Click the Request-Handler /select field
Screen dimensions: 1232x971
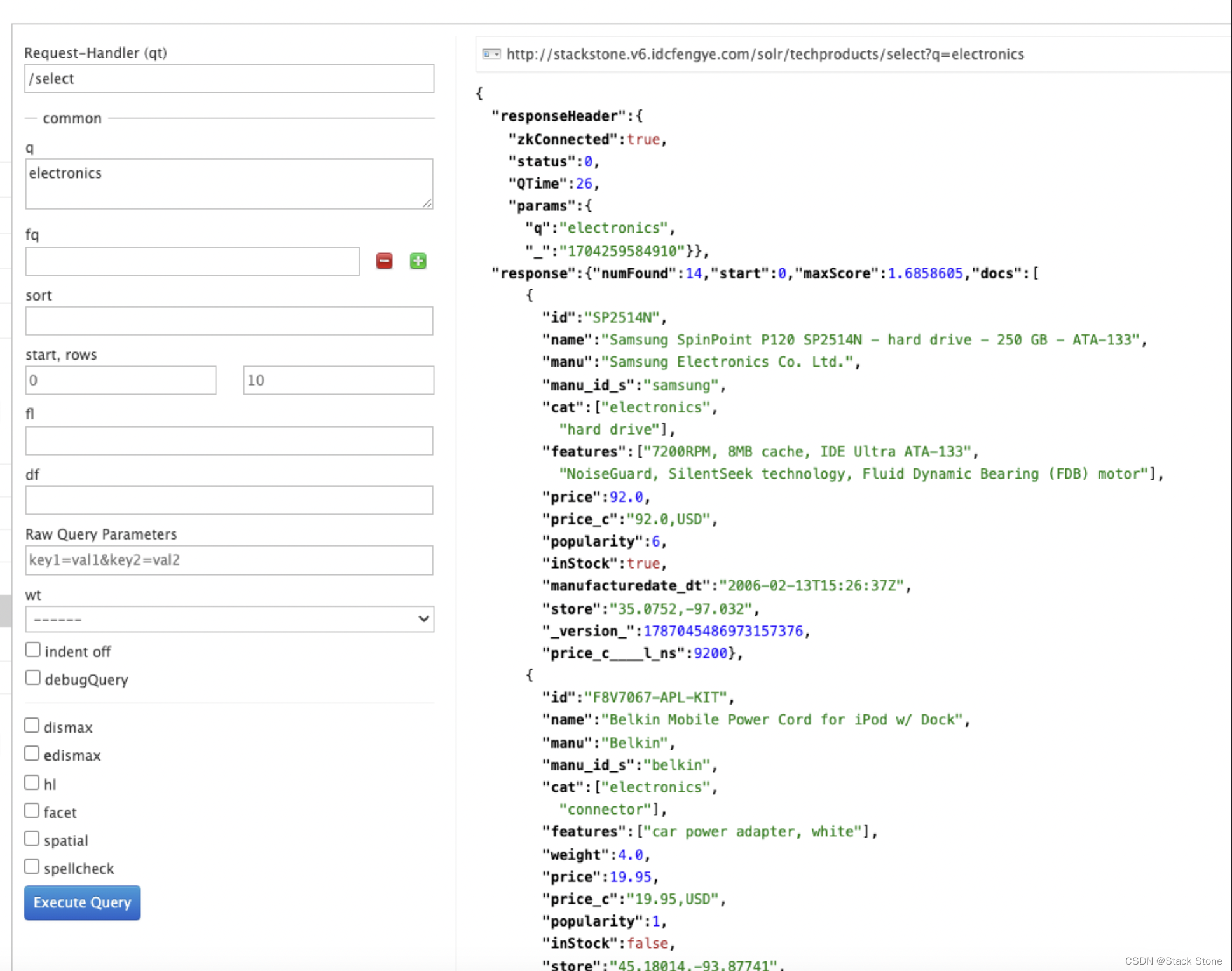tap(229, 79)
